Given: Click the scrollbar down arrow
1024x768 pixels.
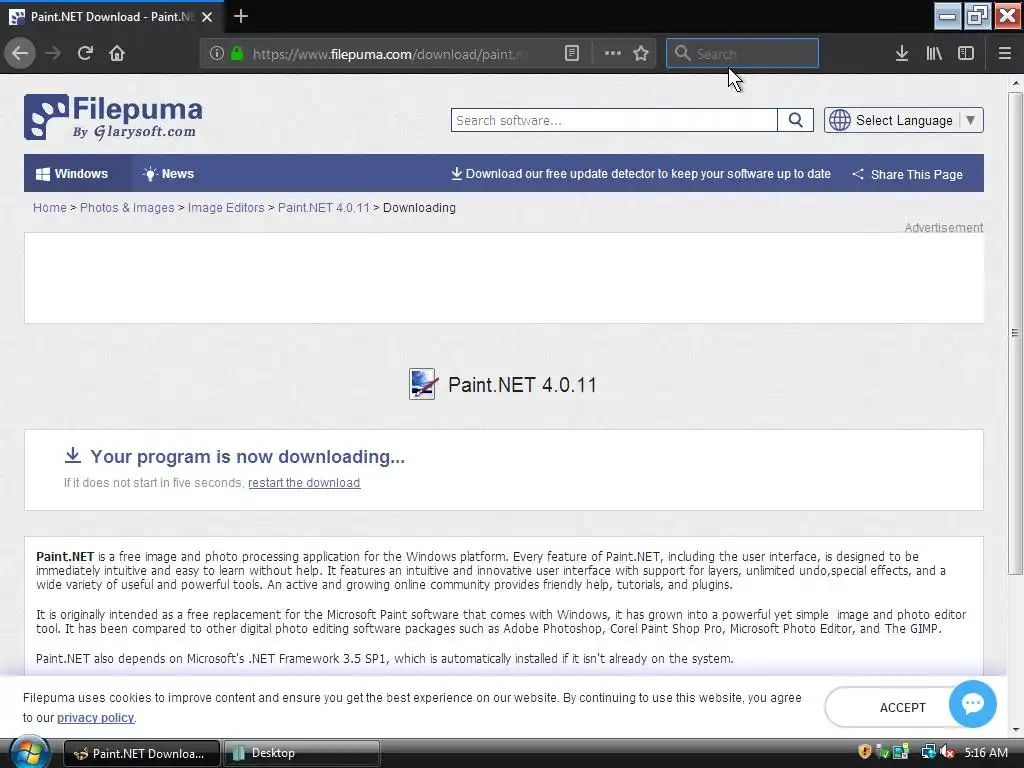Looking at the screenshot, I should (x=1015, y=729).
